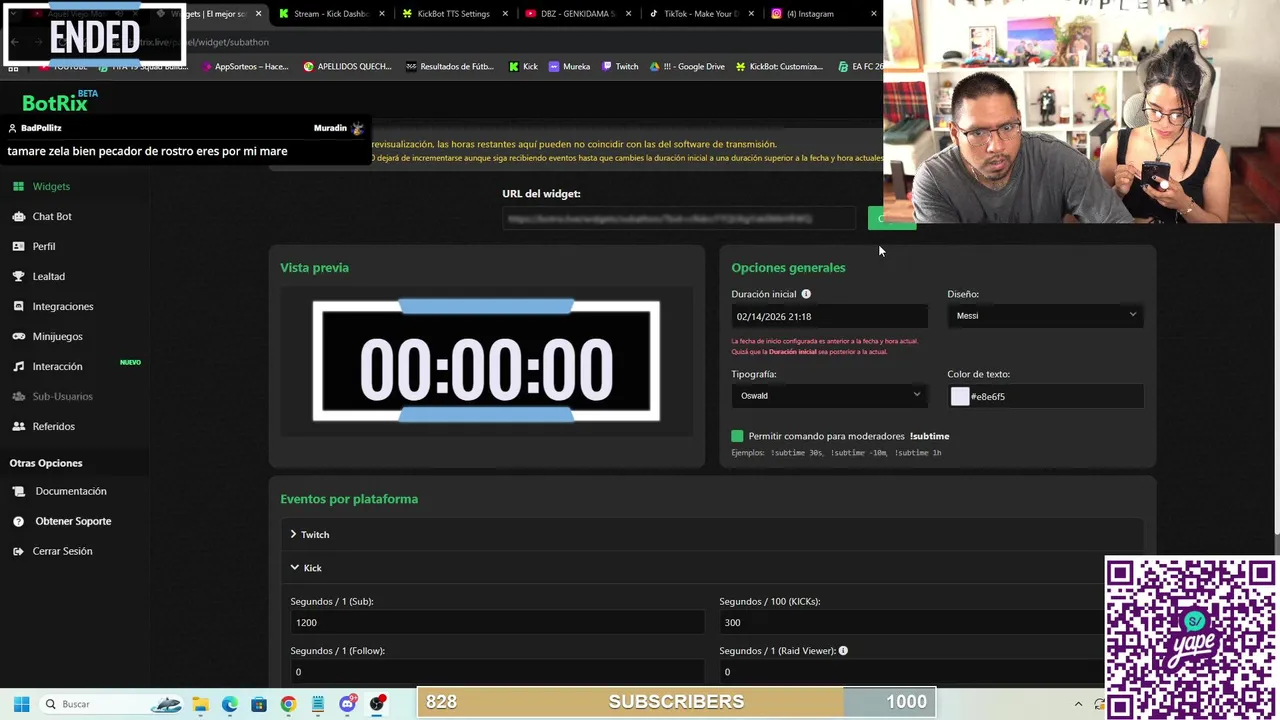
Task: Open the APELLIDOS QUECH bookmark
Action: [348, 66]
